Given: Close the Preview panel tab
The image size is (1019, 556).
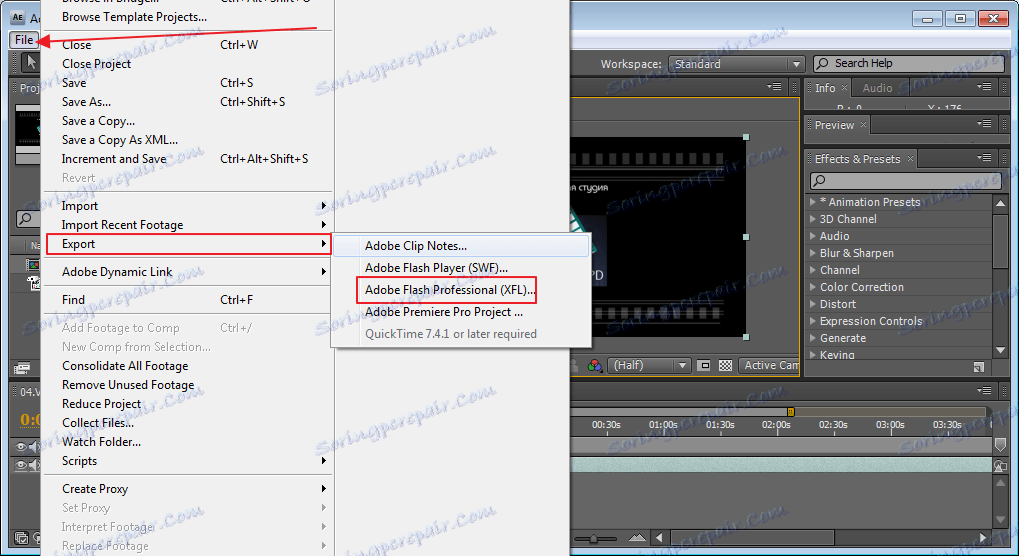Looking at the screenshot, I should 863,124.
